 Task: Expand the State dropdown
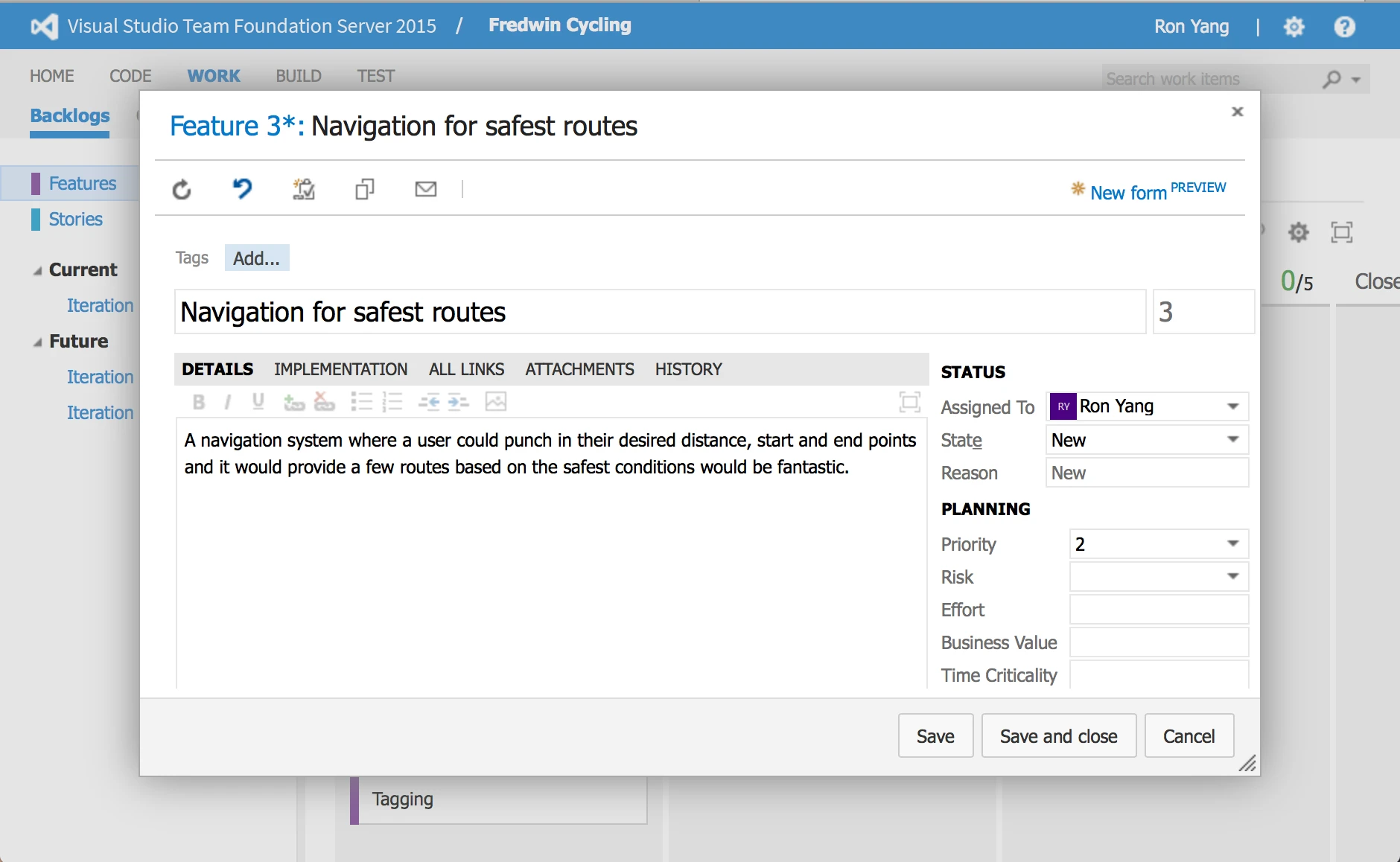1232,439
